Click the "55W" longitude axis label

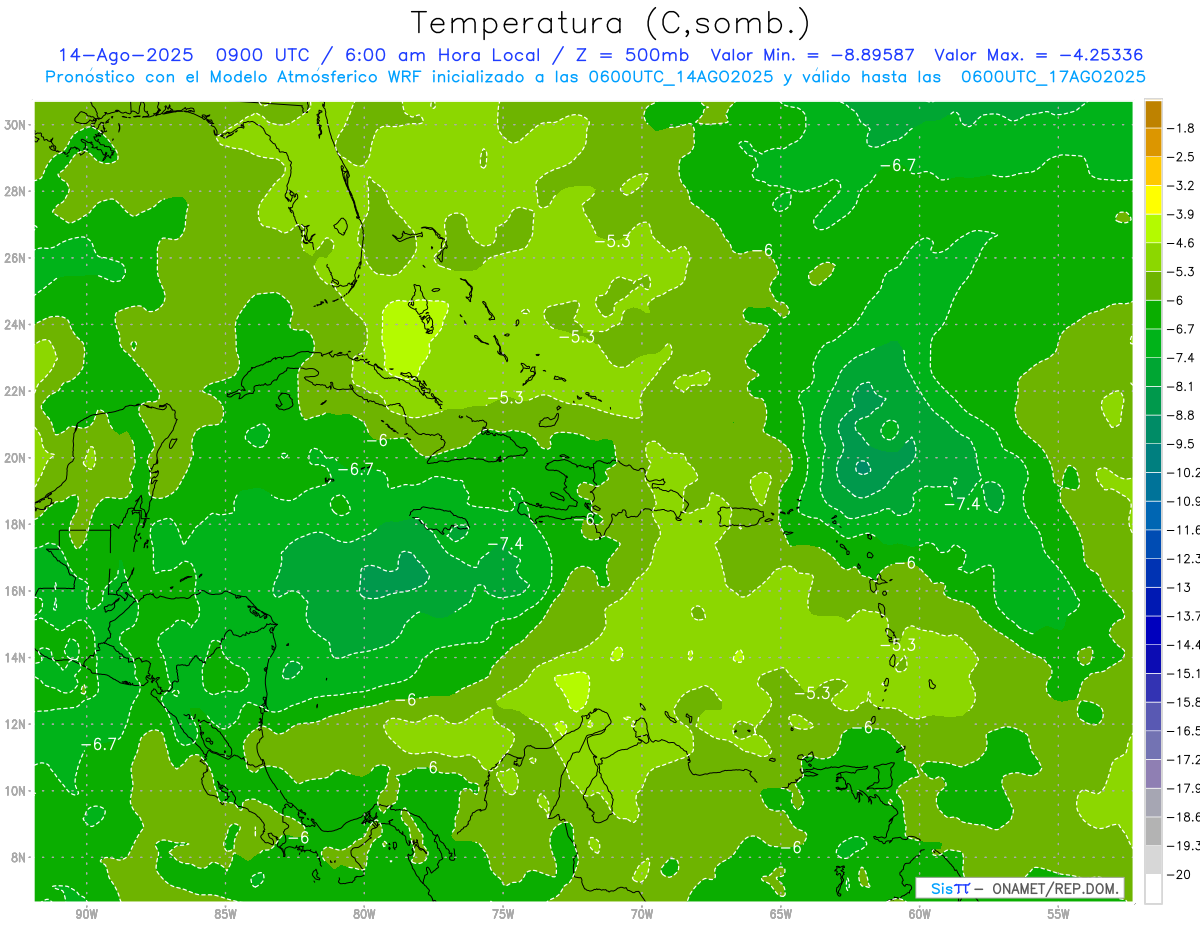click(1059, 914)
